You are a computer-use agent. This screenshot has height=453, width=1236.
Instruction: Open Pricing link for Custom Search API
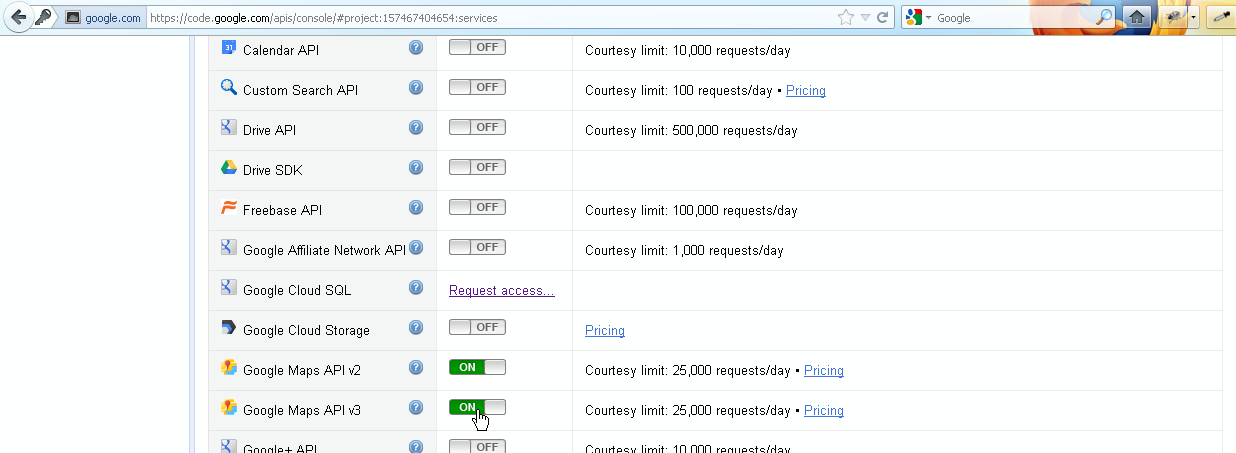click(x=806, y=90)
